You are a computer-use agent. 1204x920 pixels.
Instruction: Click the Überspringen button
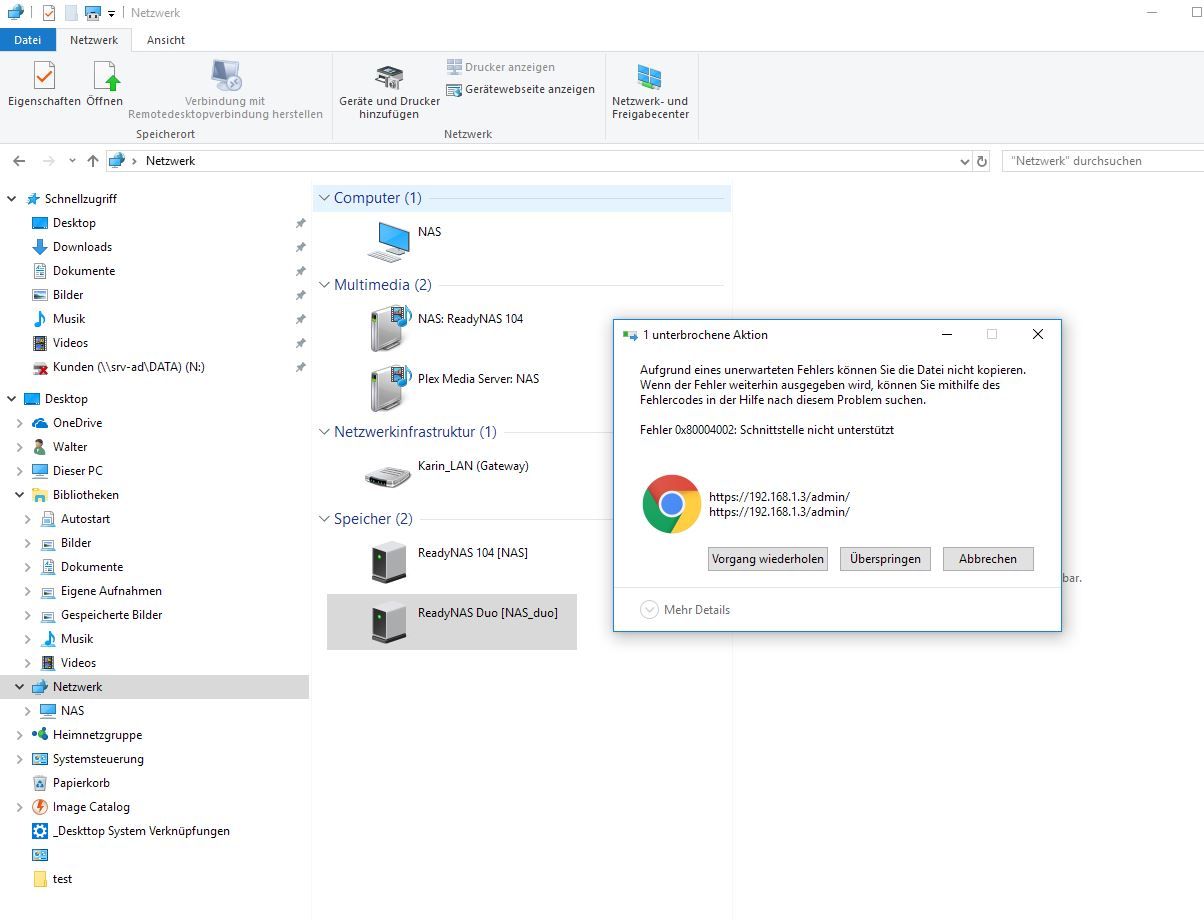884,559
